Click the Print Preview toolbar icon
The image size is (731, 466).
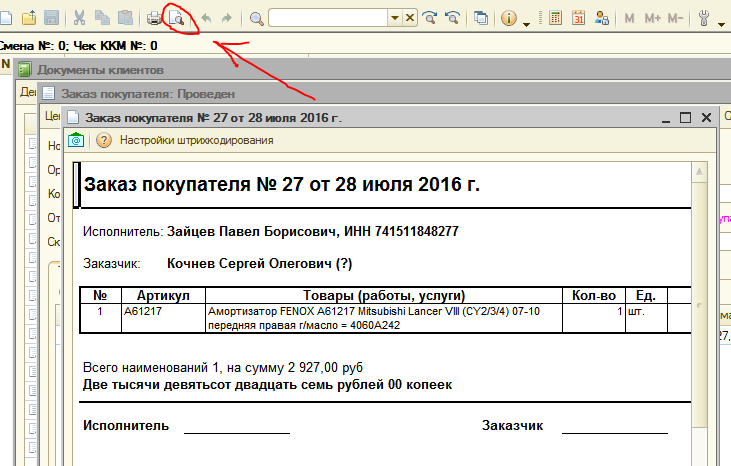177,18
